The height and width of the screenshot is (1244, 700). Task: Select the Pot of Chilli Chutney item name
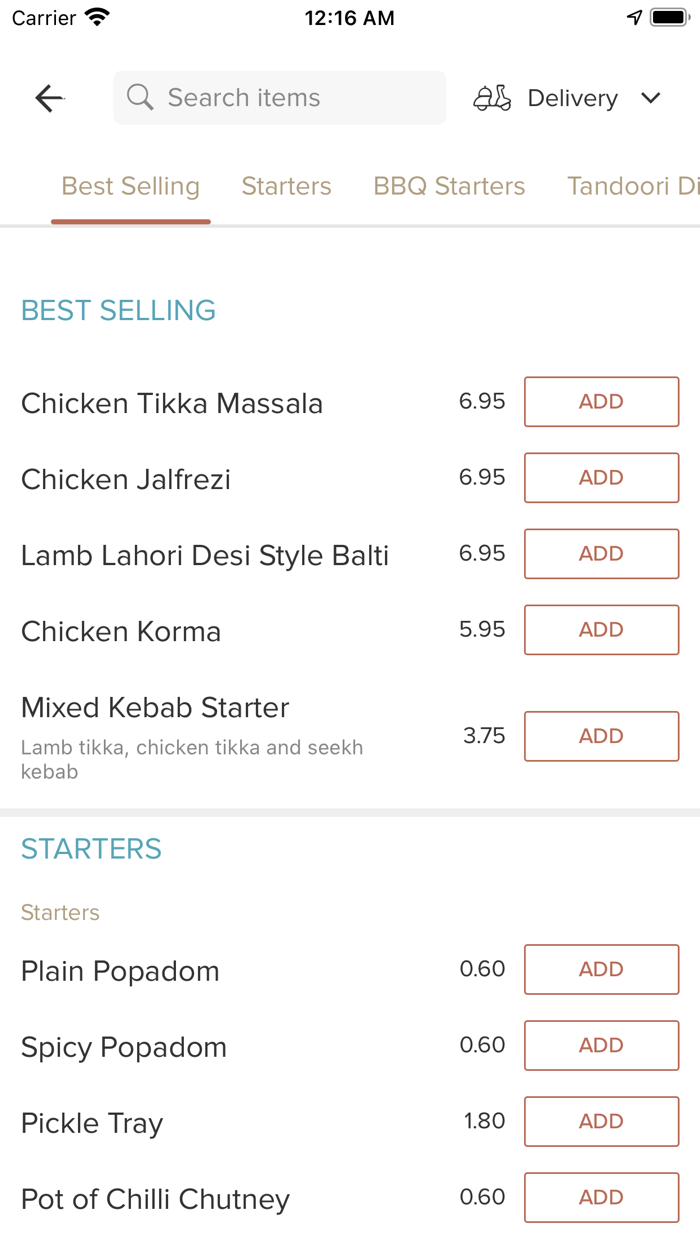click(155, 1198)
